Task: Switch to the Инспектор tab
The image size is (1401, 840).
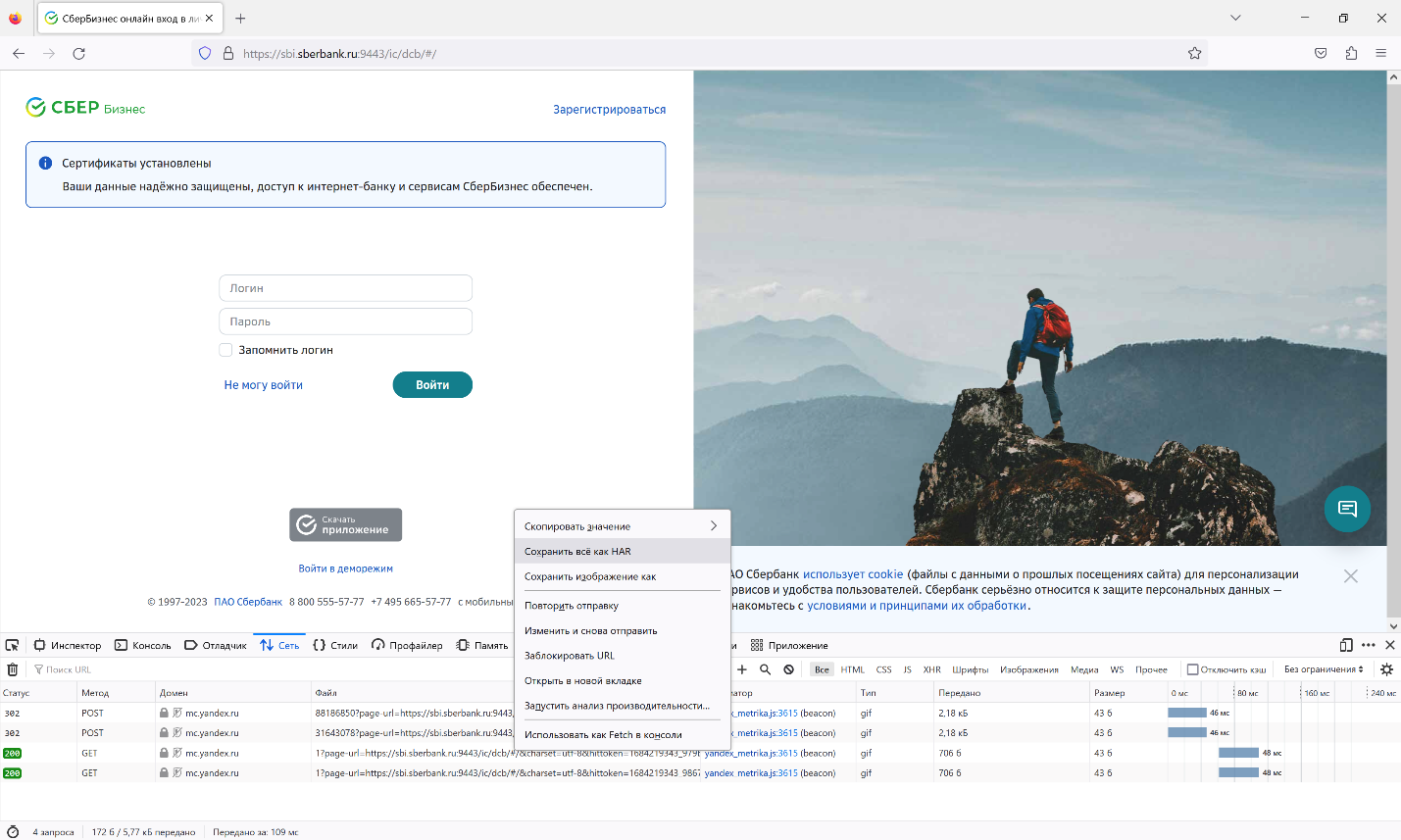Action: click(68, 645)
